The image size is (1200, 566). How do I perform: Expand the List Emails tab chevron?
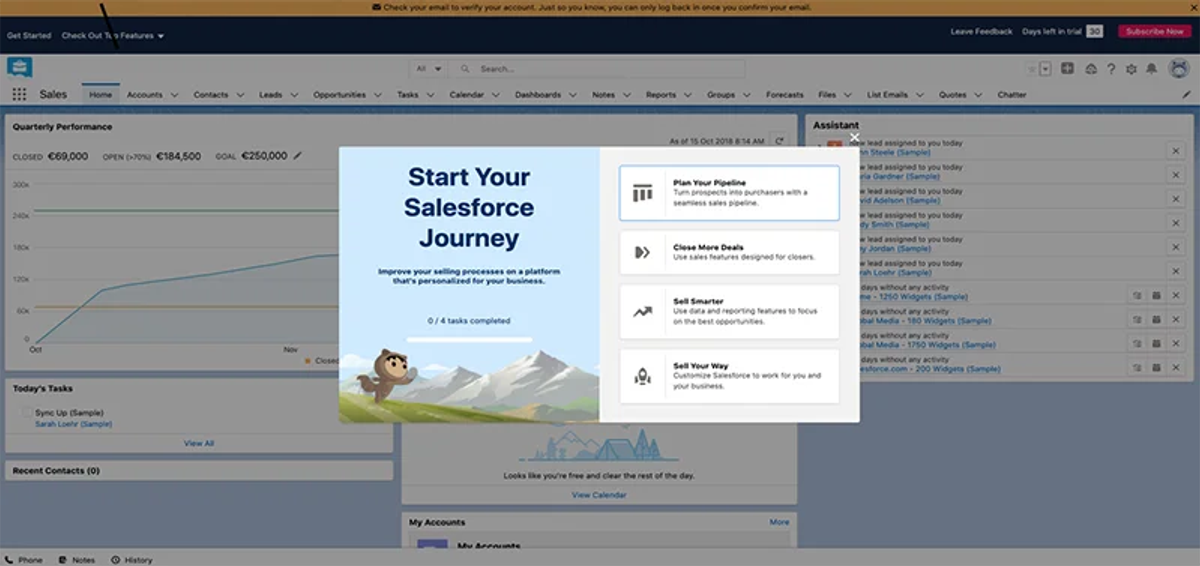point(919,95)
